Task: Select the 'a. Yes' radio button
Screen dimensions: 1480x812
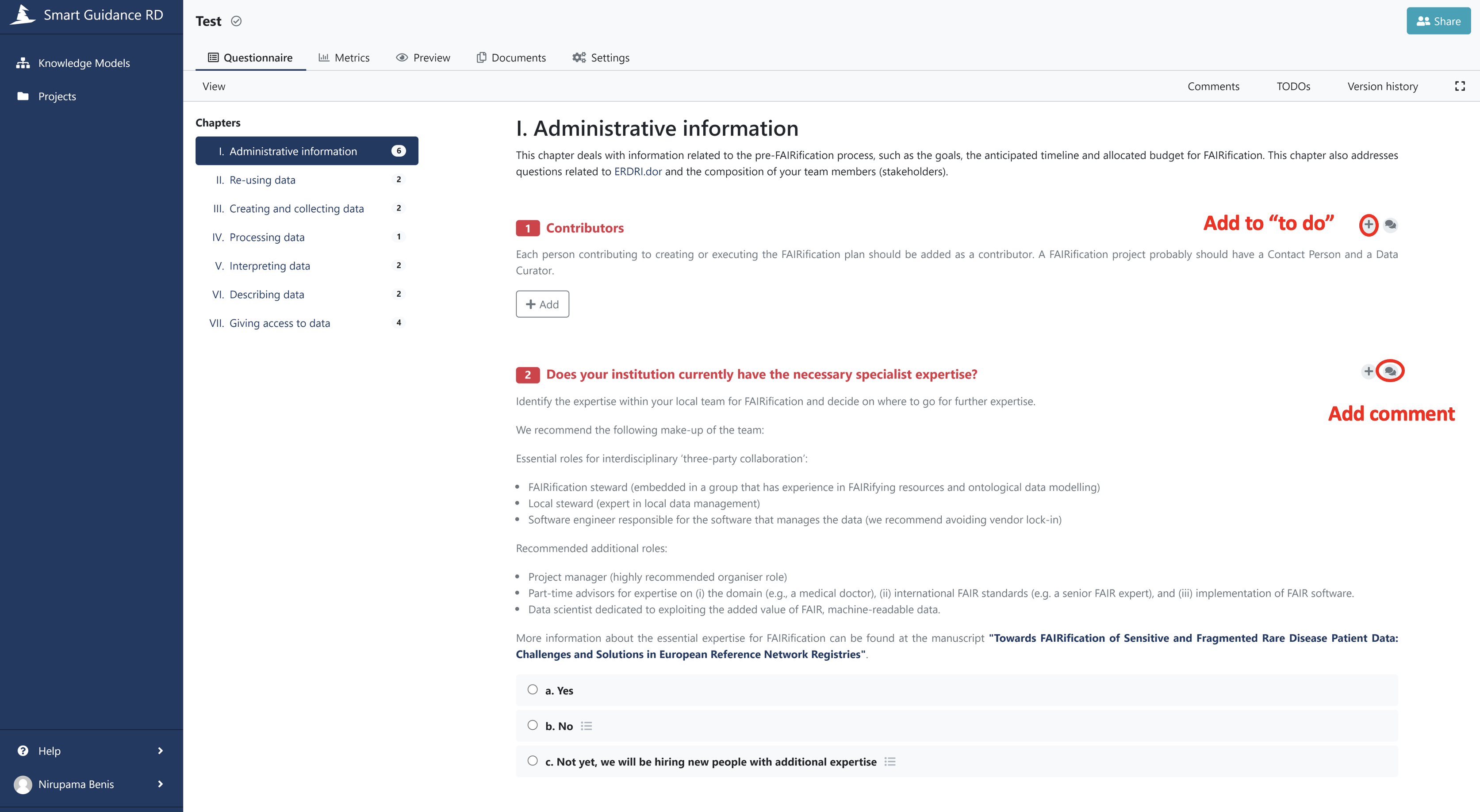Action: 533,689
